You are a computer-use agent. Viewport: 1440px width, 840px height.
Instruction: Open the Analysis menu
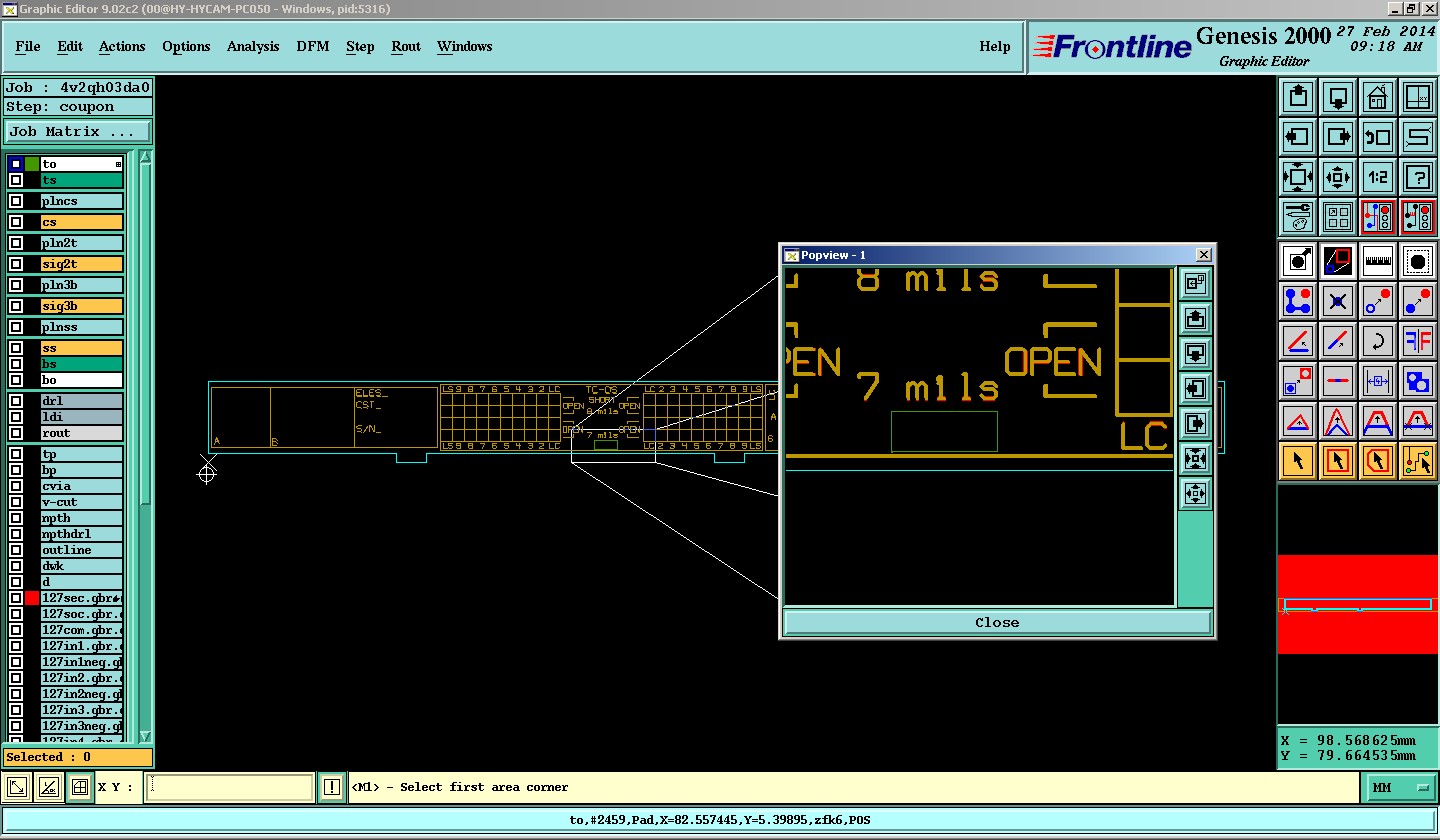[253, 47]
